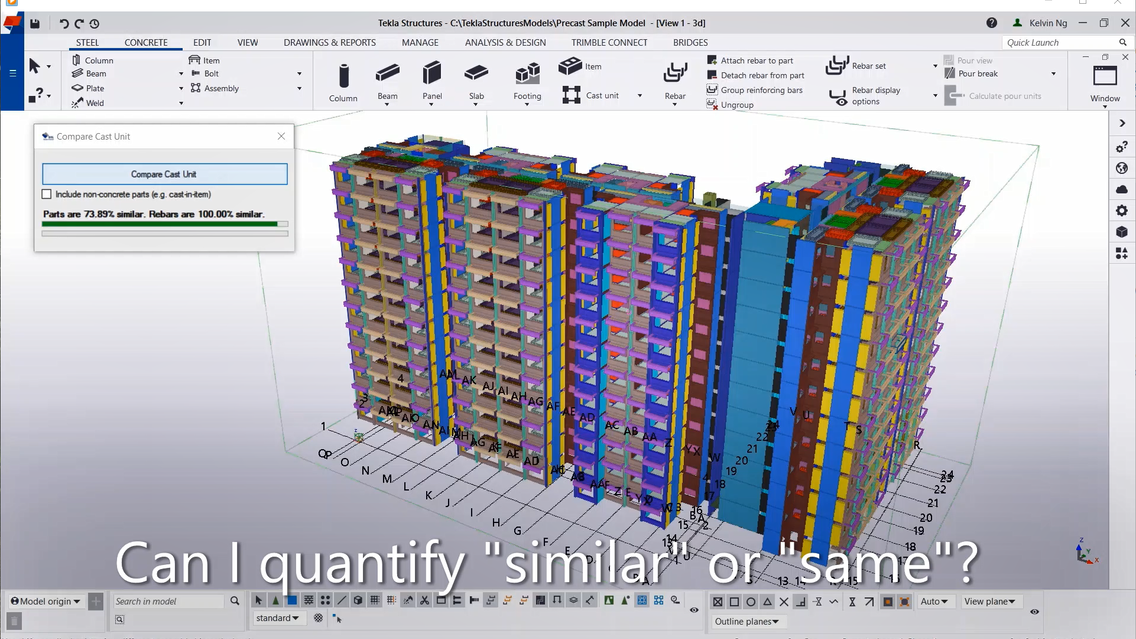Click the Quick Launch search field
1136x639 pixels.
pyautogui.click(x=1066, y=43)
